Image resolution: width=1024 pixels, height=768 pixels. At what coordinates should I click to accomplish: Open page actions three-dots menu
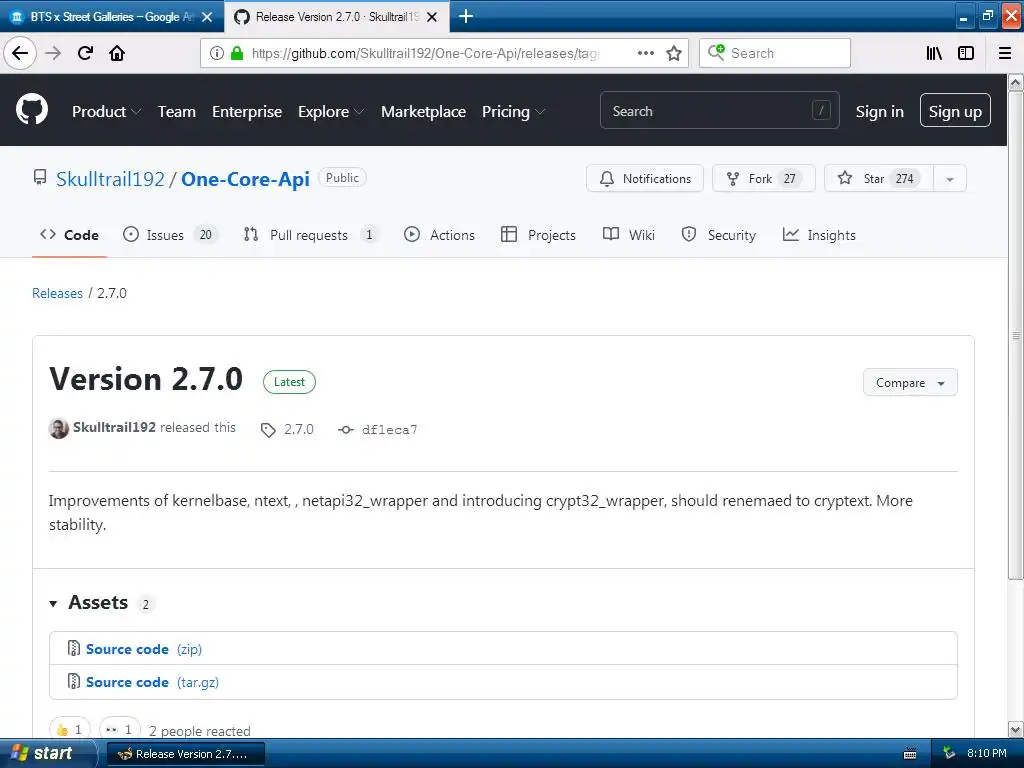tap(646, 53)
